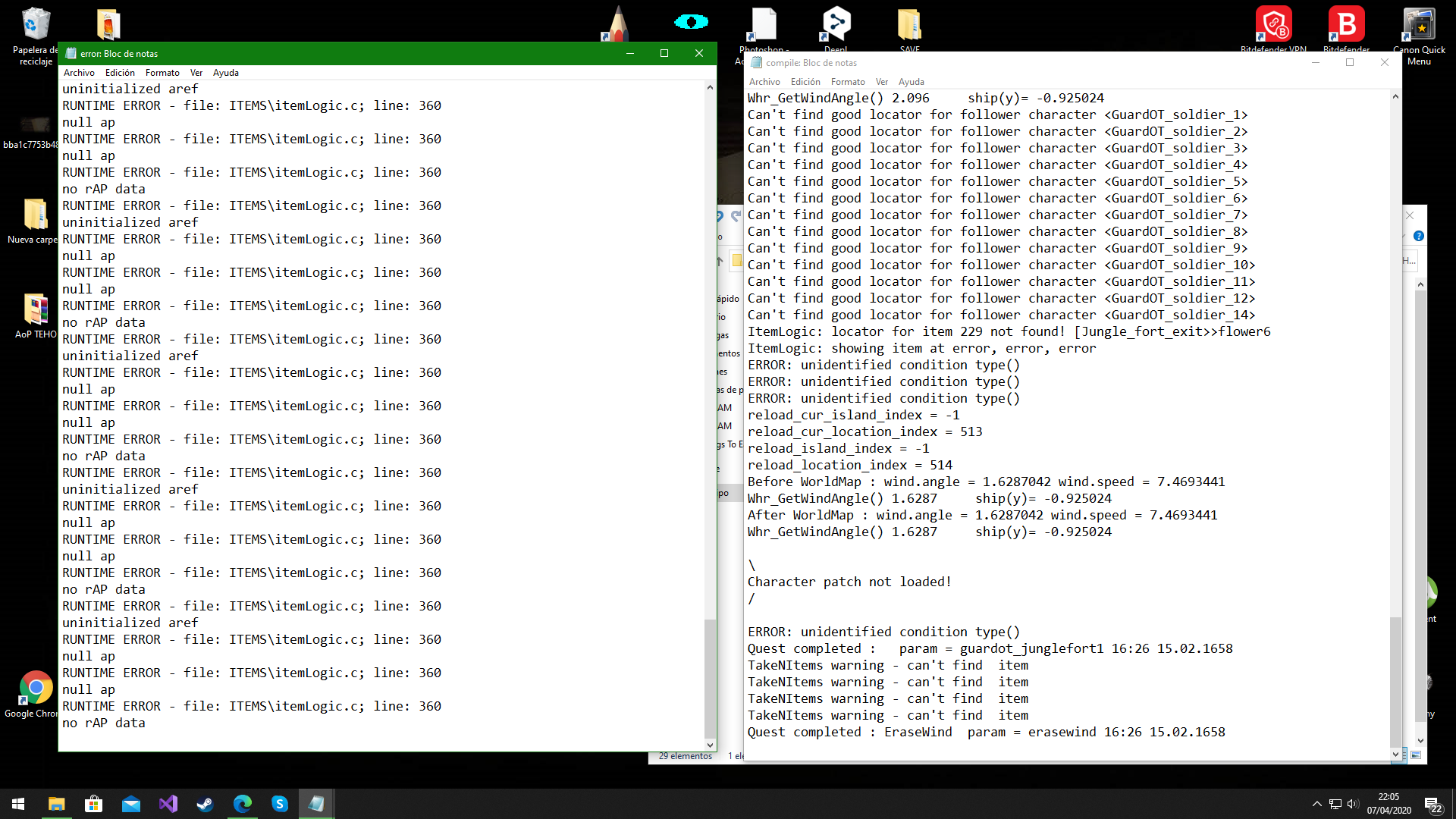This screenshot has width=1456, height=819.
Task: Open Edición menu in error Notepad window
Action: [120, 73]
